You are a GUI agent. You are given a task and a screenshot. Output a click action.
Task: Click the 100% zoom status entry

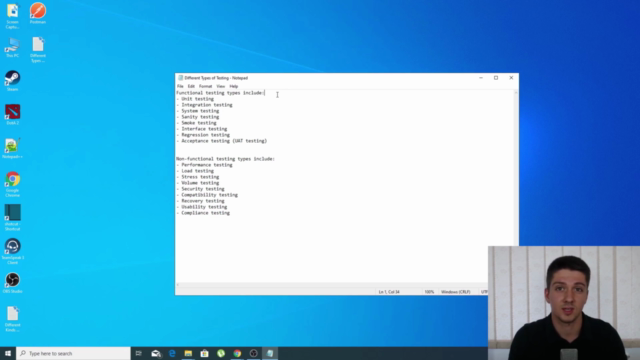pos(429,292)
